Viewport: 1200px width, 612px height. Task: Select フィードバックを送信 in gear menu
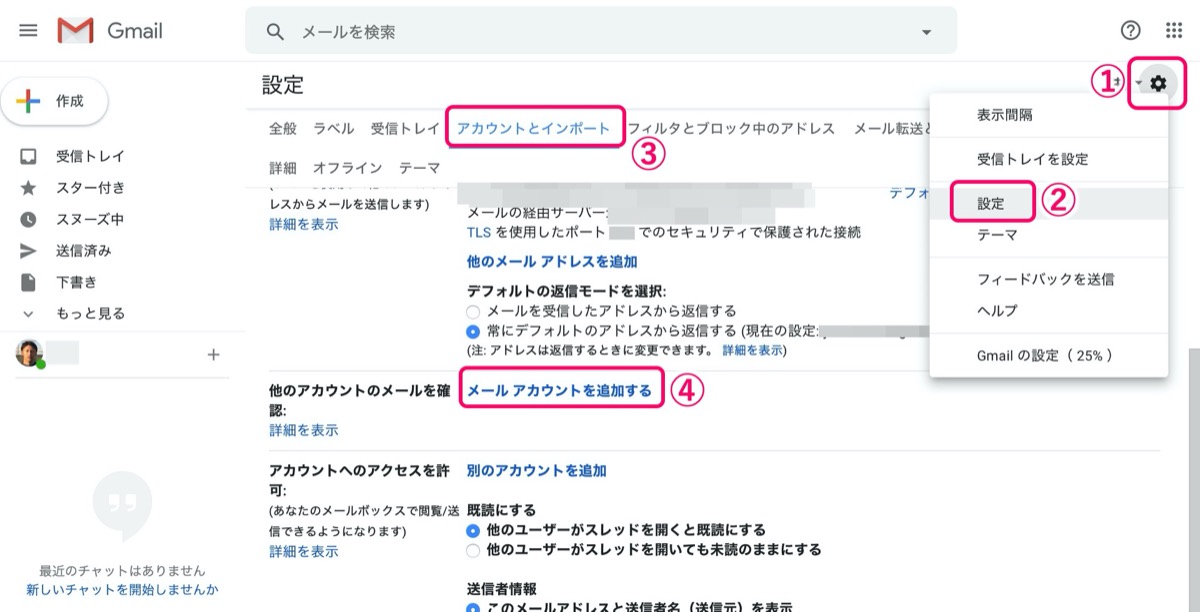[x=1048, y=279]
